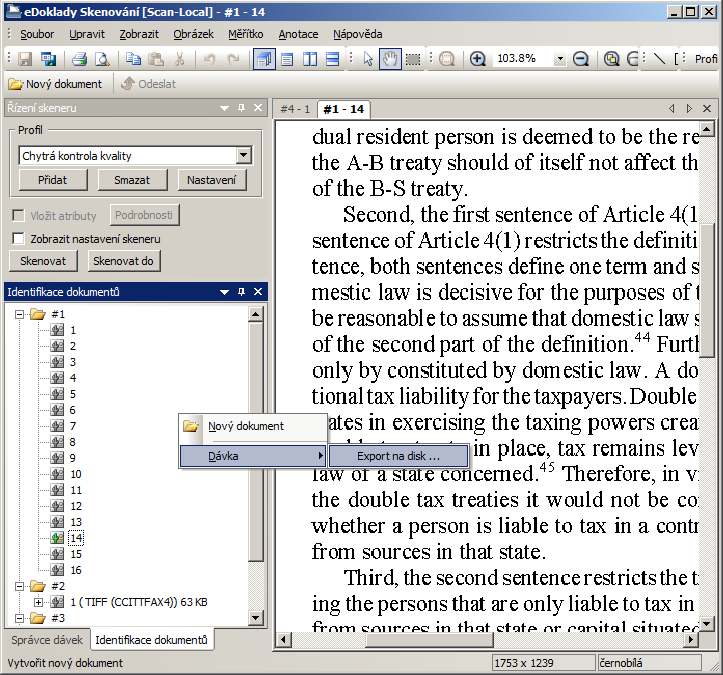Click the vertical document scrollbar thumb

click(707, 290)
